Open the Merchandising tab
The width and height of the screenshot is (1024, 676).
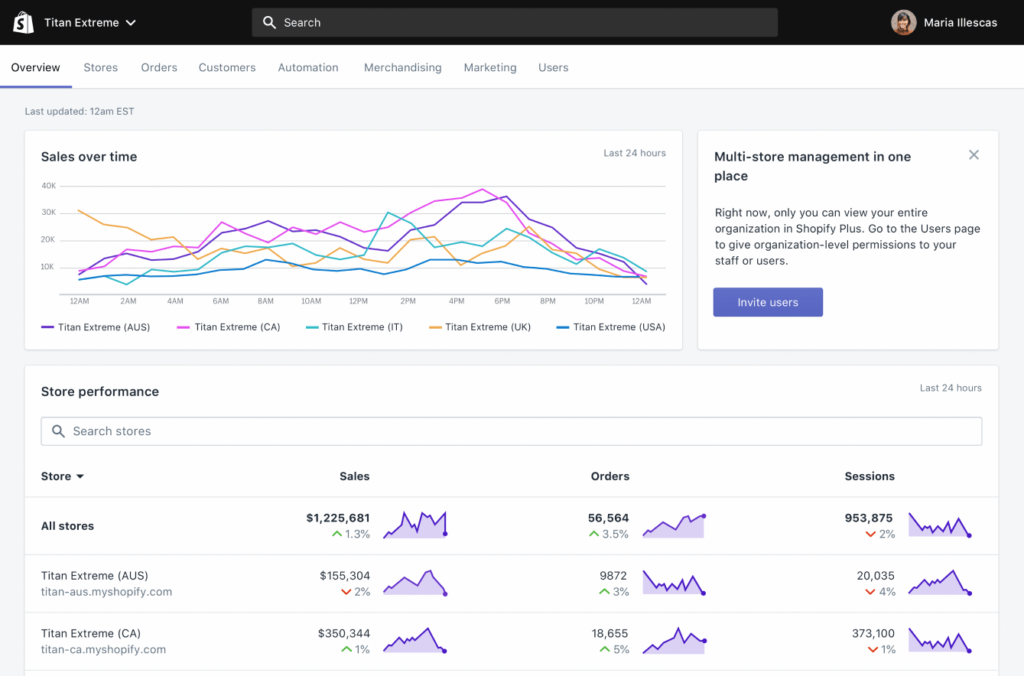tap(402, 68)
